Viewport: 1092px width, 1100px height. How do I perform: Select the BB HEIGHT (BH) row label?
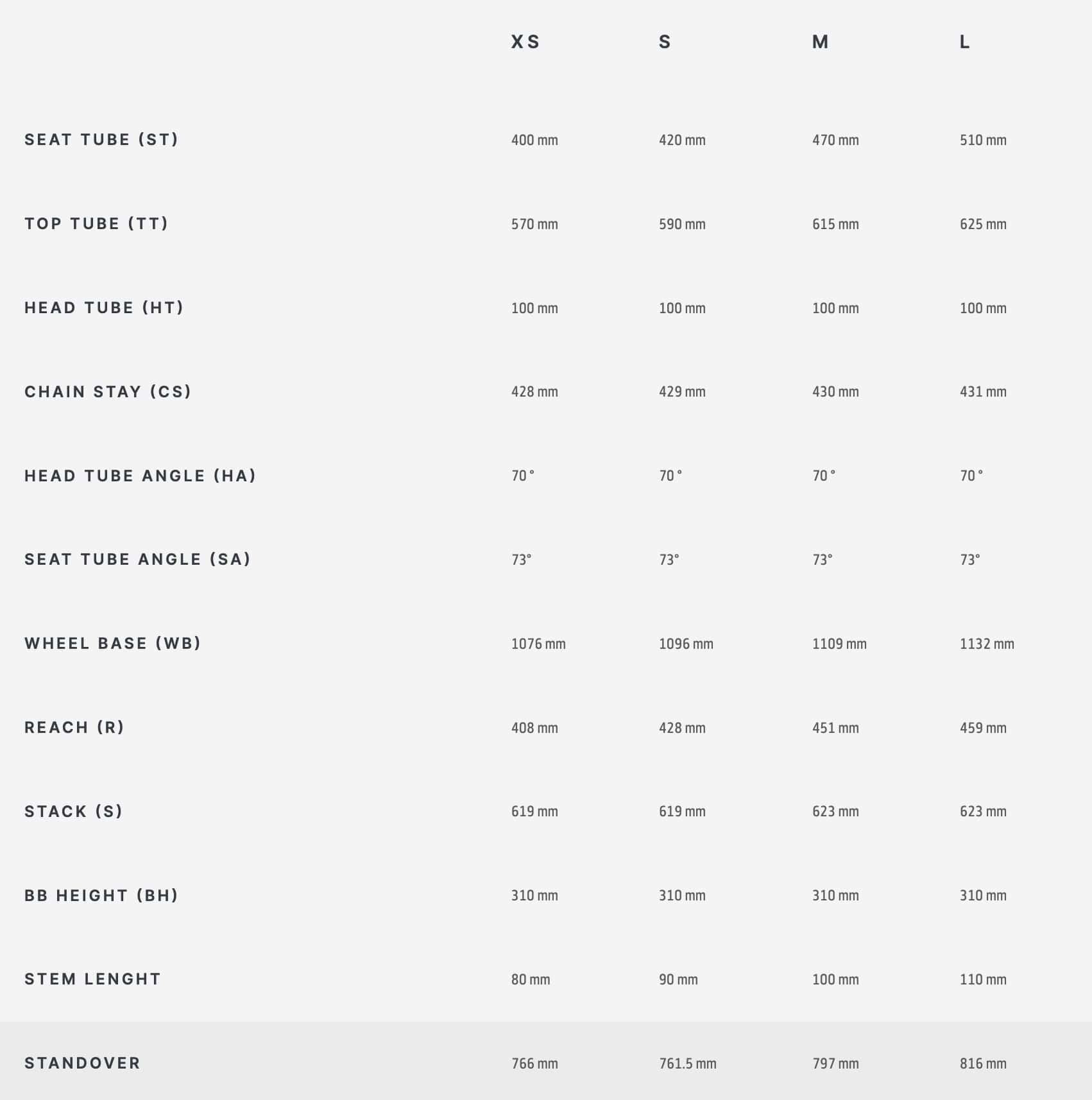click(101, 895)
